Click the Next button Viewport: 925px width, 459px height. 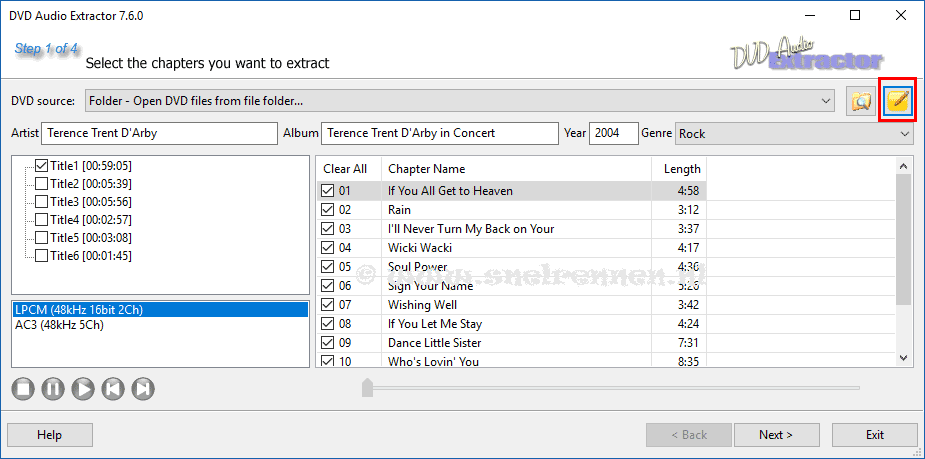[776, 435]
